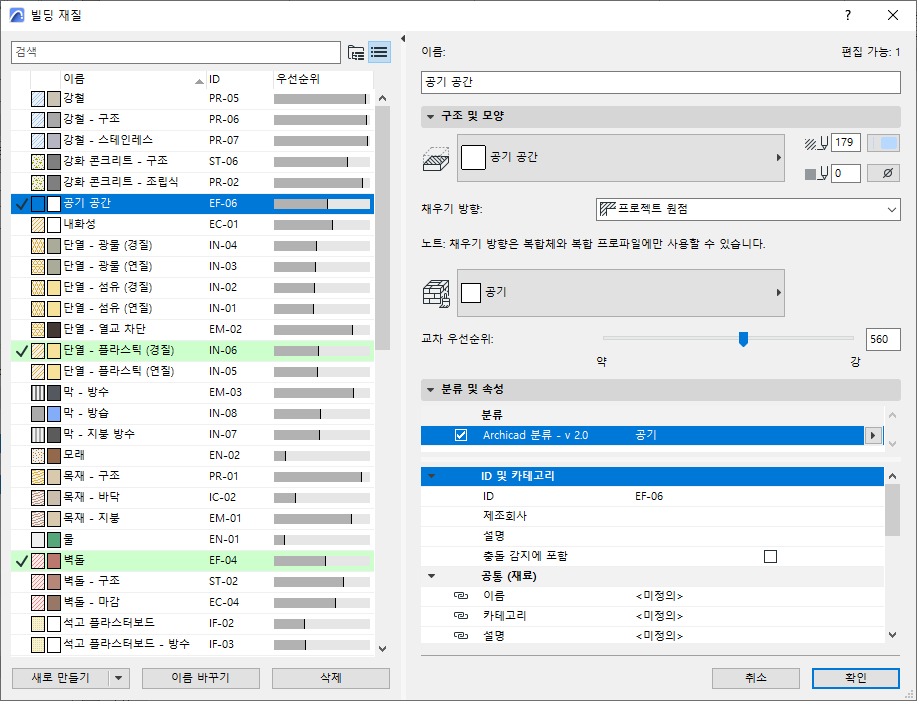The height and width of the screenshot is (701, 917).
Task: Click the fill icon of 막 - 방수
Action: point(38,392)
